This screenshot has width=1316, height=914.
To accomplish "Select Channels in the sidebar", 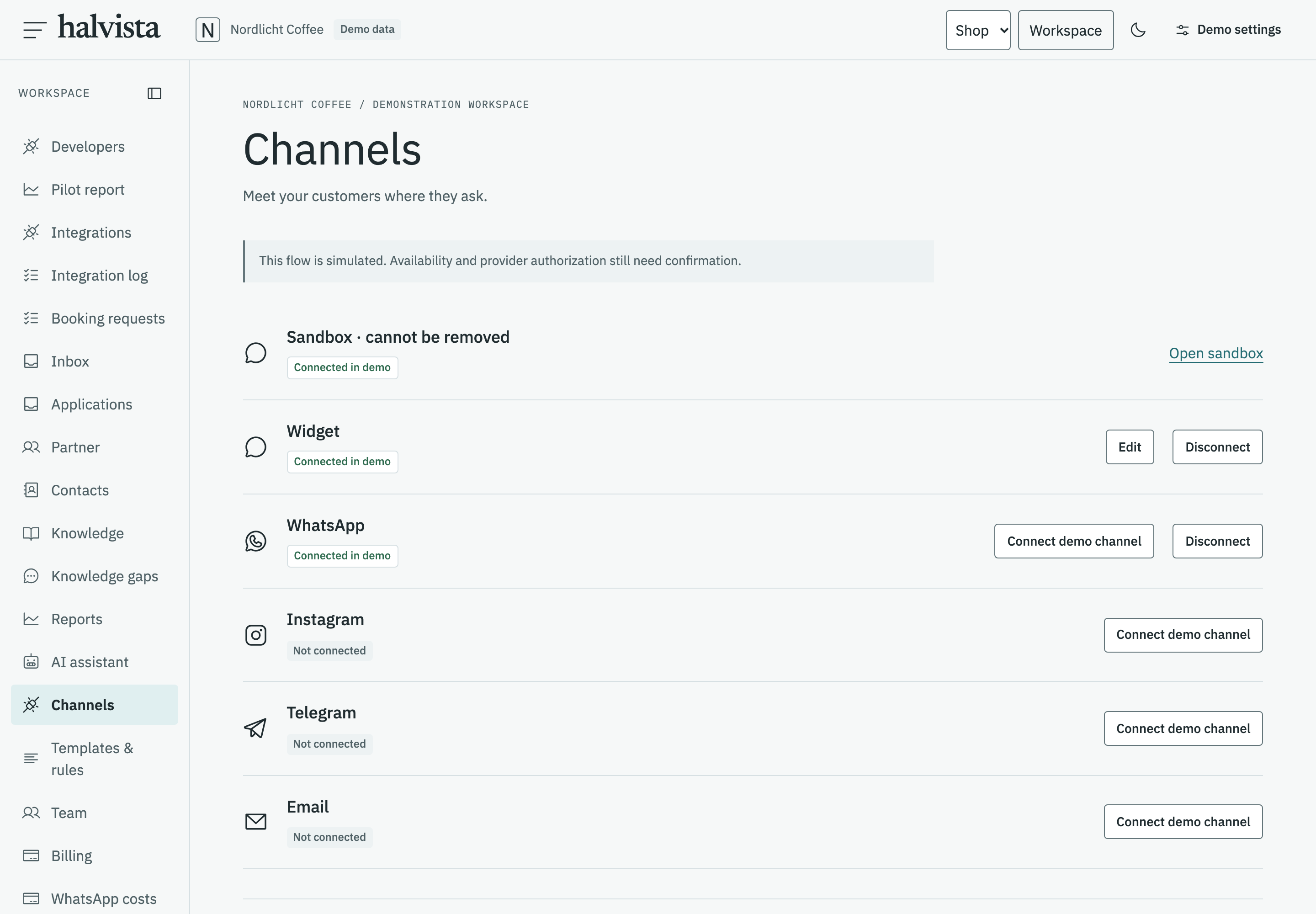I will tap(95, 705).
